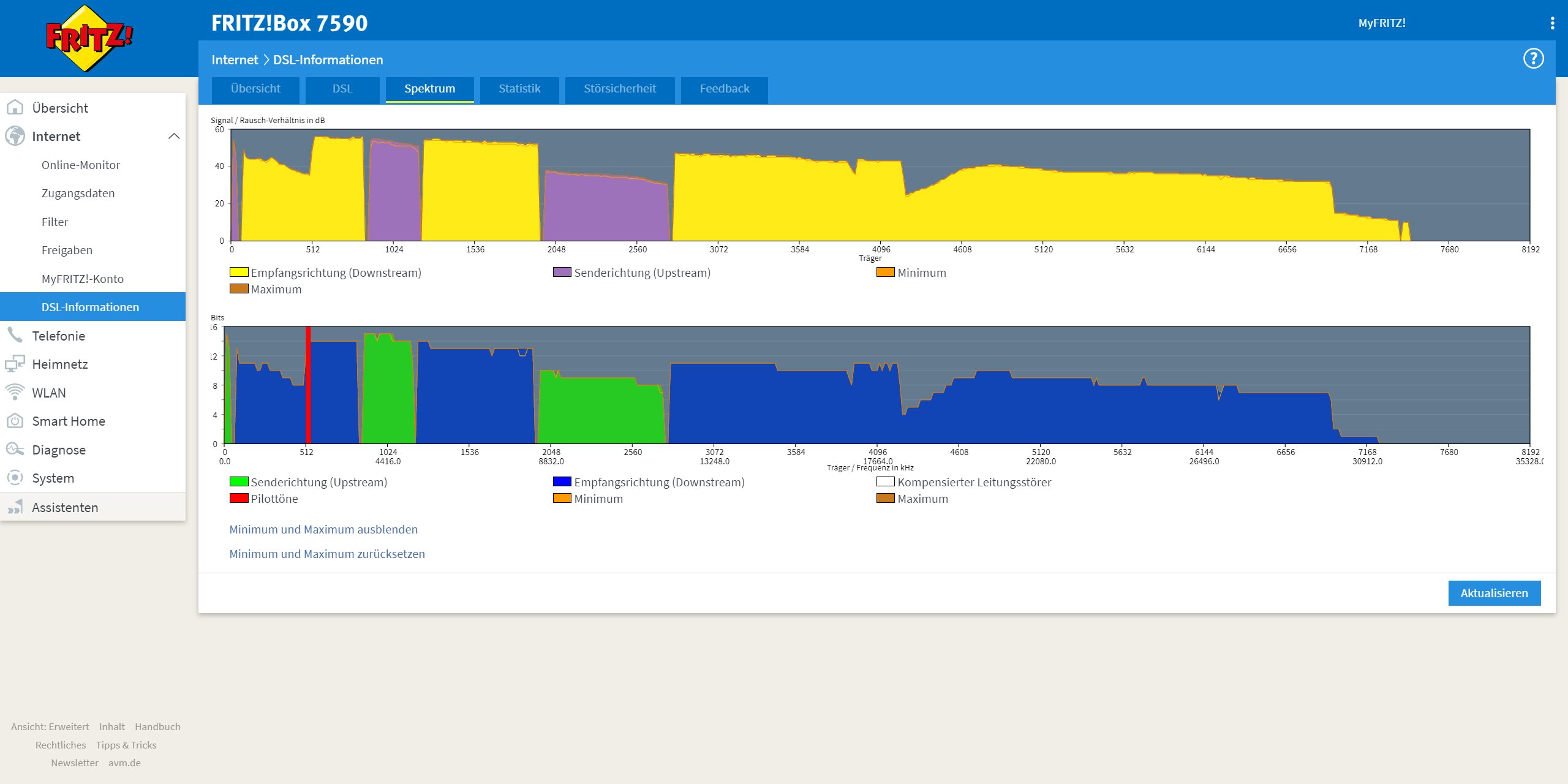Viewport: 1568px width, 784px height.
Task: Click Minimum und Maximum zurücksetzen link
Action: (327, 554)
